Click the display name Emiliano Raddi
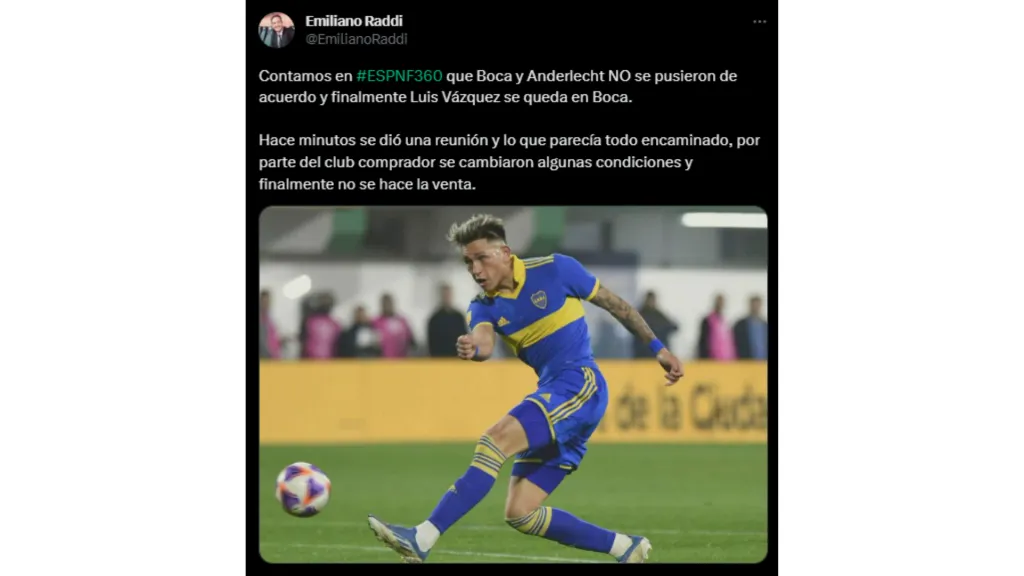 click(353, 21)
